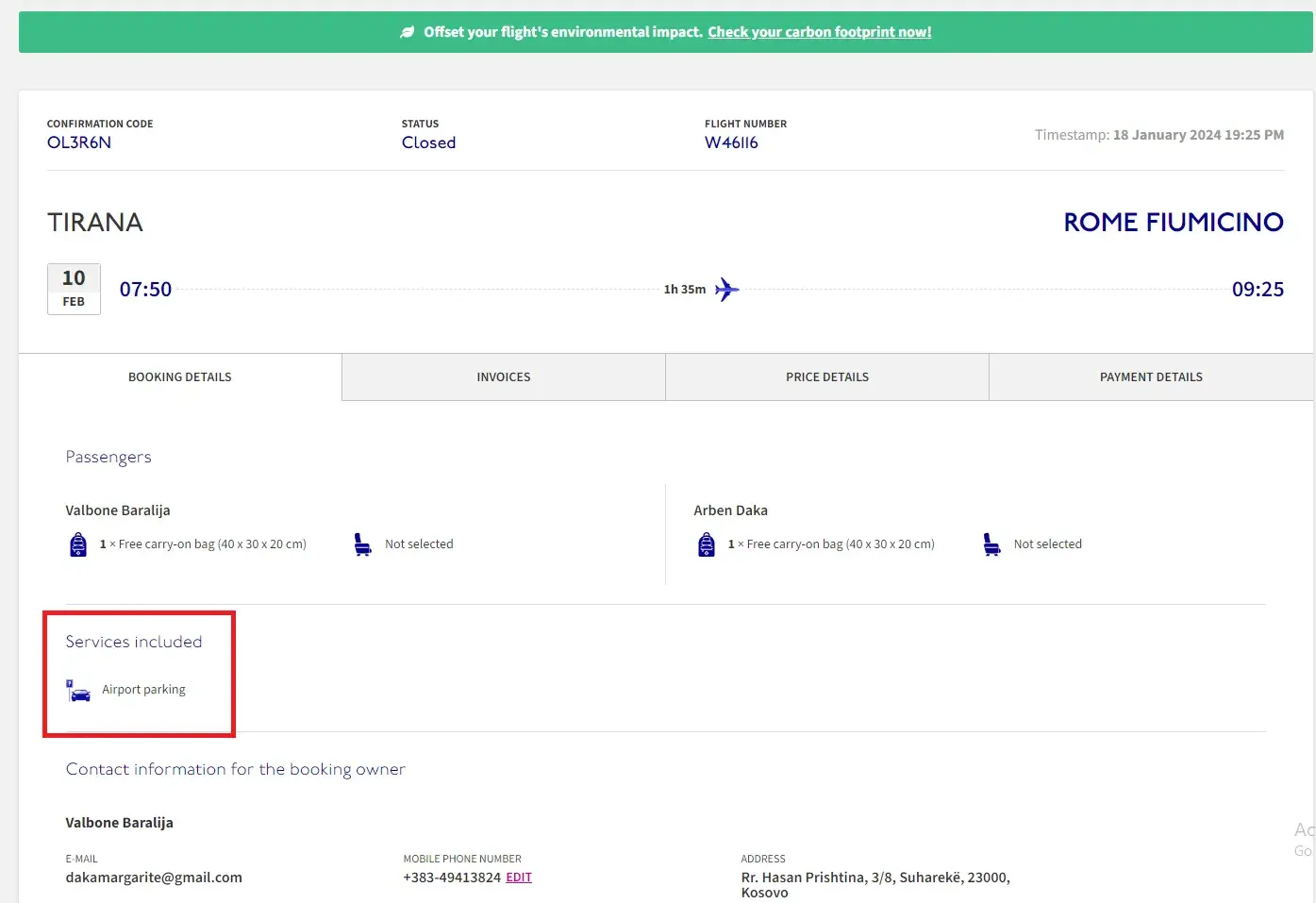1316x903 pixels.
Task: Click the confirmation code OL3R6N
Action: click(79, 142)
